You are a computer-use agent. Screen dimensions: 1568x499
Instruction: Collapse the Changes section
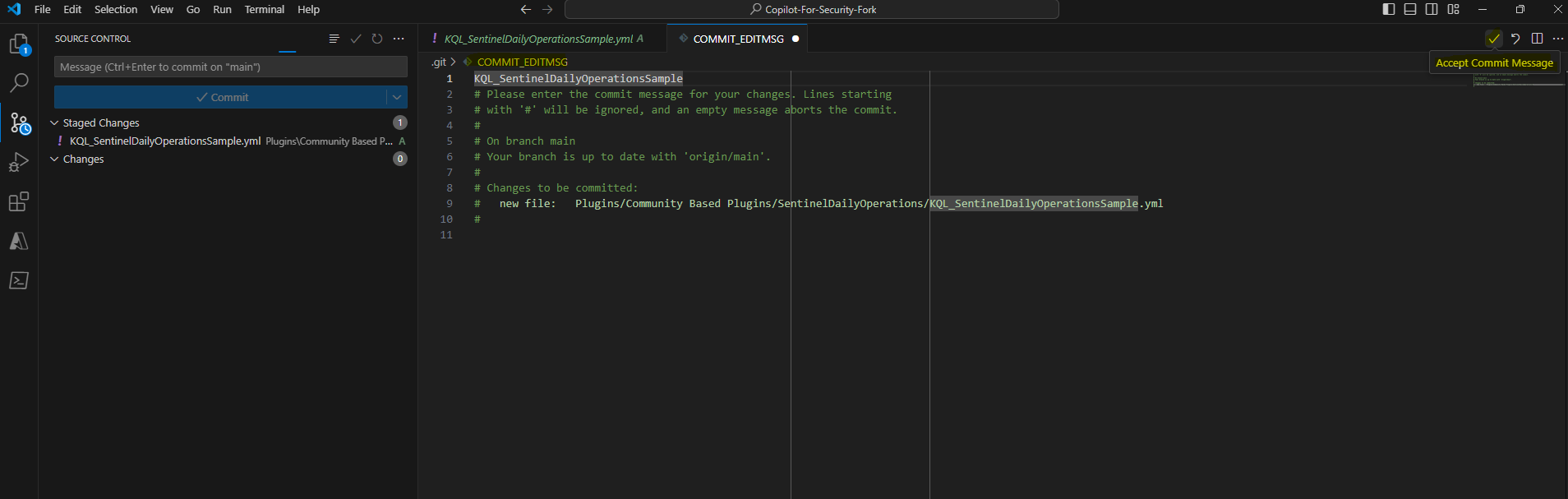click(x=54, y=159)
